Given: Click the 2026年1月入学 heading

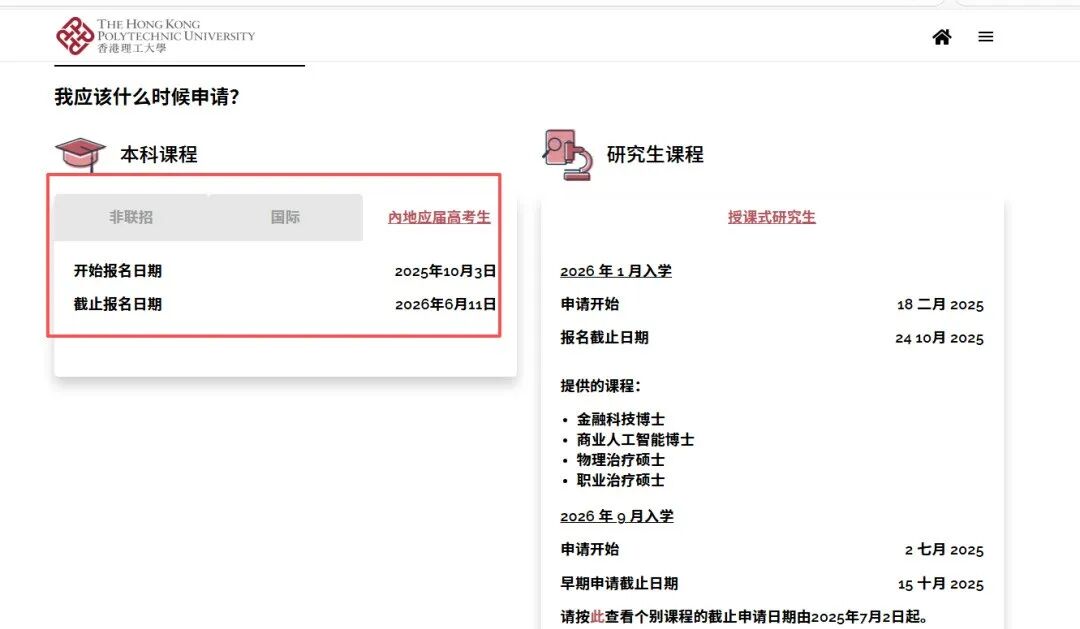Looking at the screenshot, I should click(x=615, y=271).
